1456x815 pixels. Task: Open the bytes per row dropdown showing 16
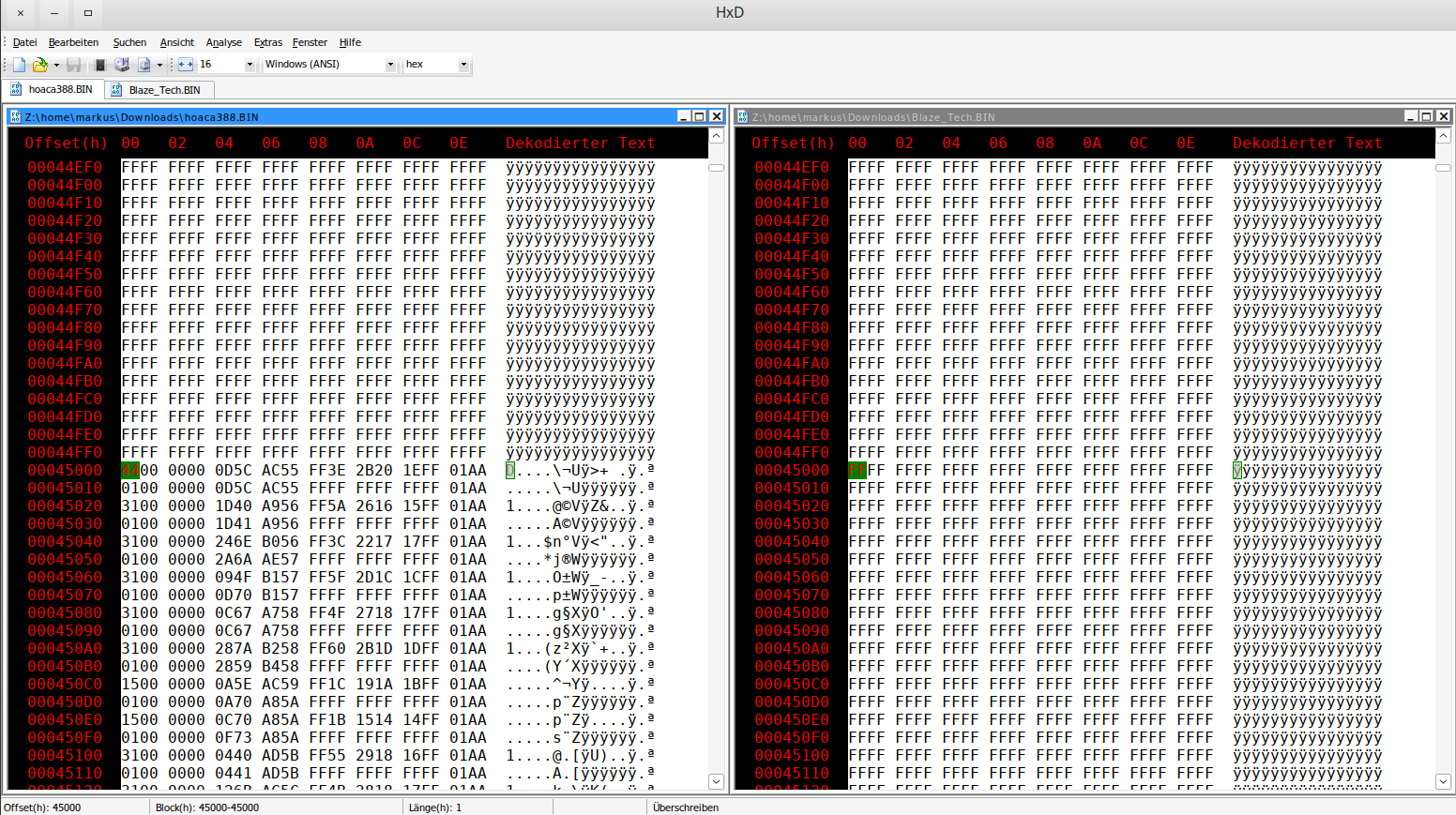tap(250, 65)
